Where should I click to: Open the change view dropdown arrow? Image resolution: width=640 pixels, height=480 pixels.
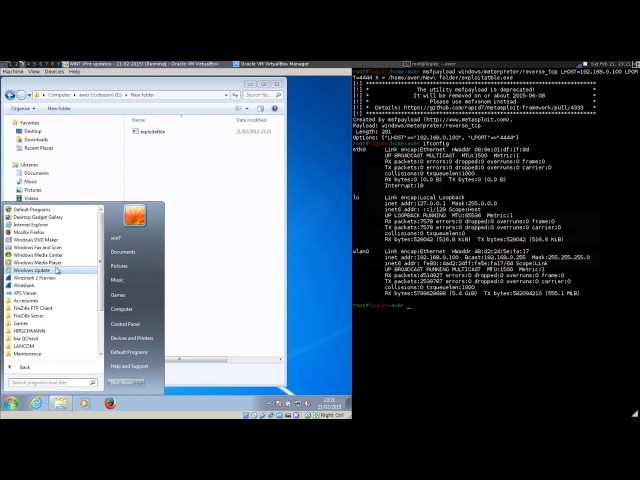tap(247, 109)
